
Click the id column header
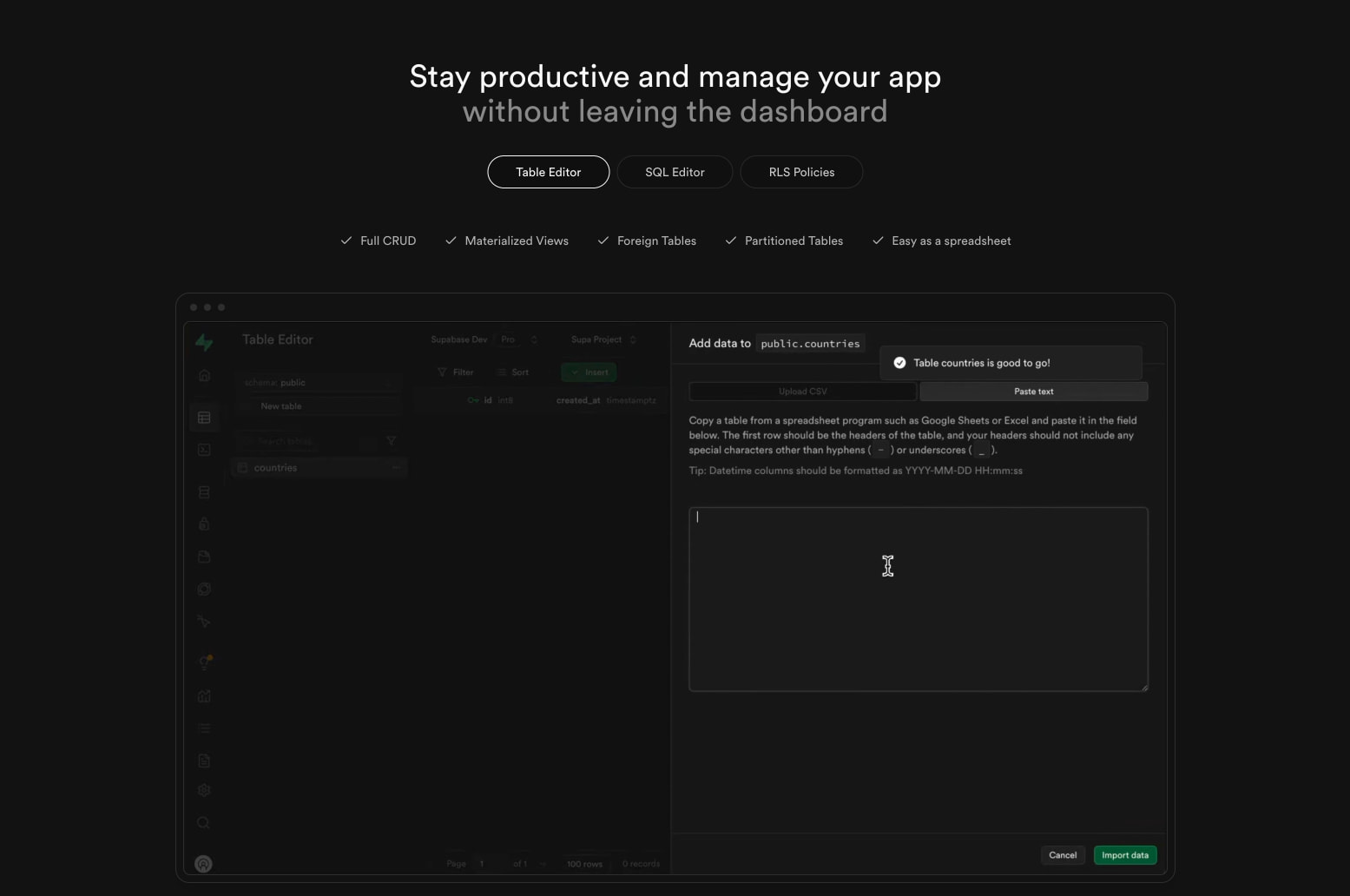491,400
